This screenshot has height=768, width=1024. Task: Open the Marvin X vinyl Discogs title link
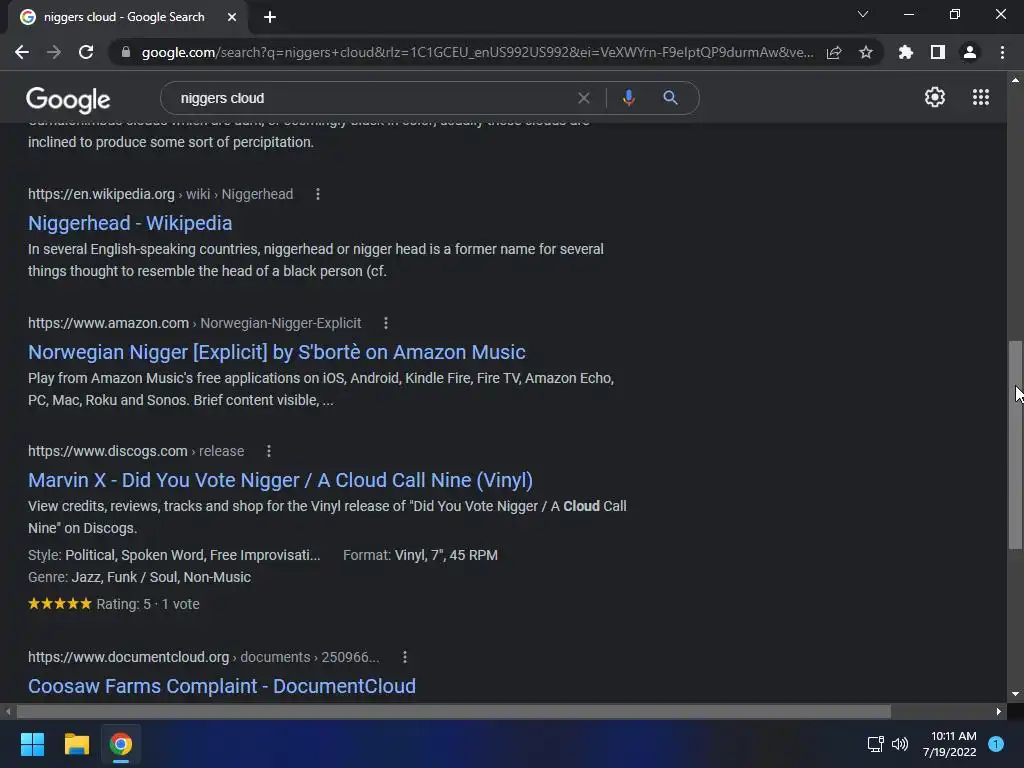(280, 481)
